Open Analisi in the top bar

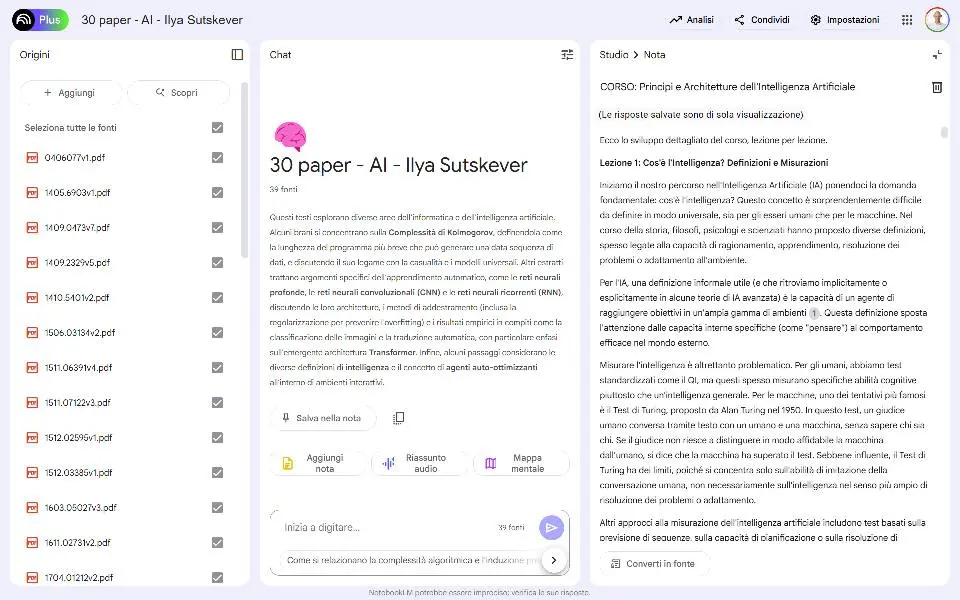point(692,20)
